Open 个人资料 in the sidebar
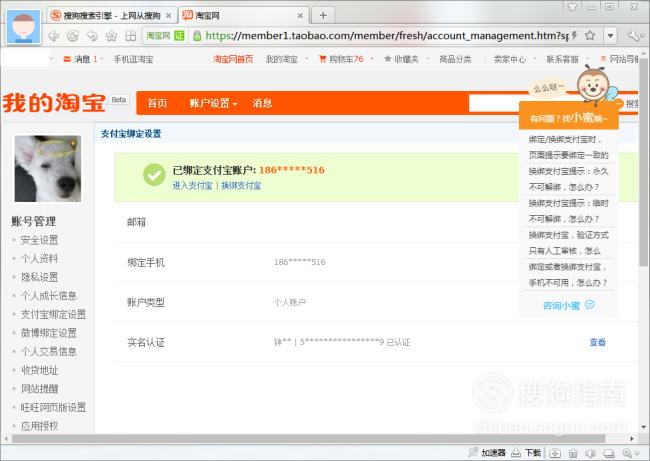 coord(39,259)
